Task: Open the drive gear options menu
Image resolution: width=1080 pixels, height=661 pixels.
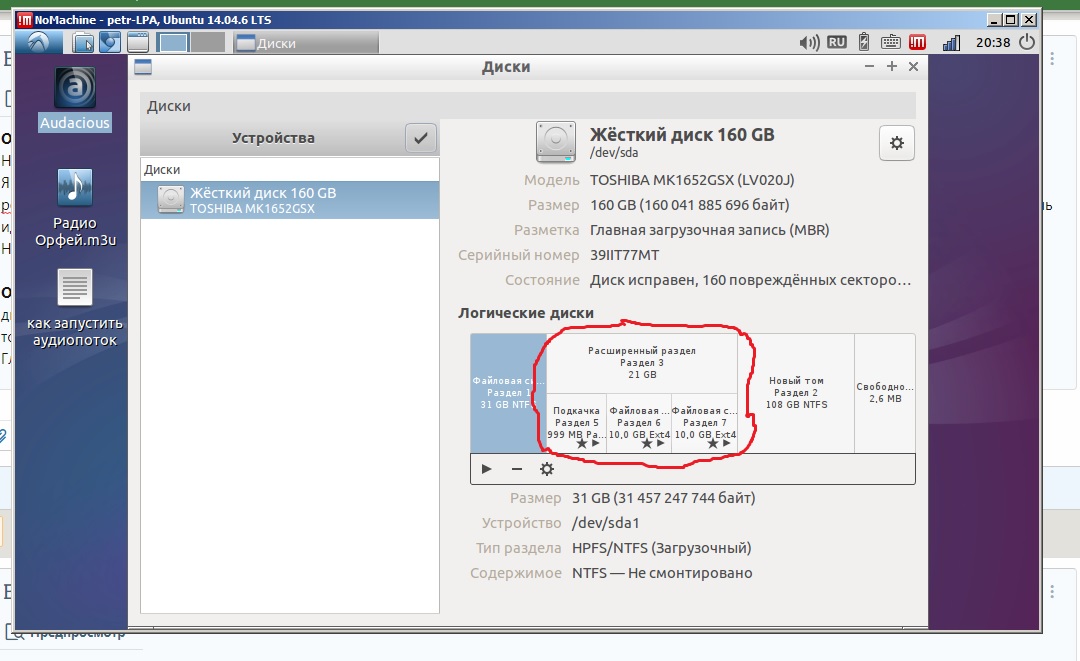Action: pyautogui.click(x=897, y=143)
